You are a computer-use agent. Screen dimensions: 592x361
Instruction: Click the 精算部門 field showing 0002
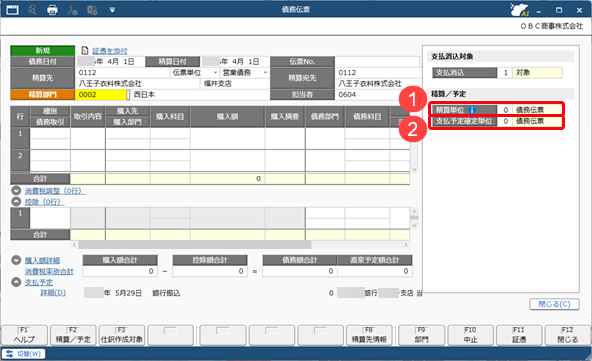(101, 94)
